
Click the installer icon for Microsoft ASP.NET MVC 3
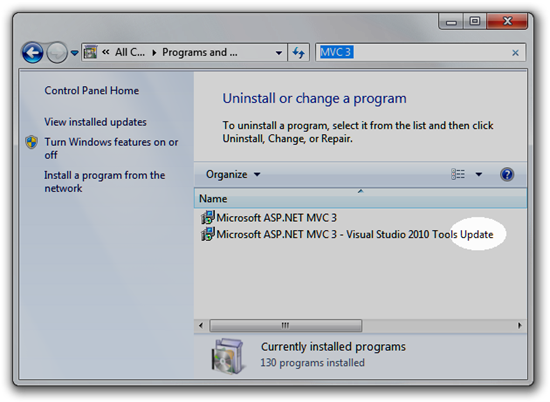pos(207,217)
